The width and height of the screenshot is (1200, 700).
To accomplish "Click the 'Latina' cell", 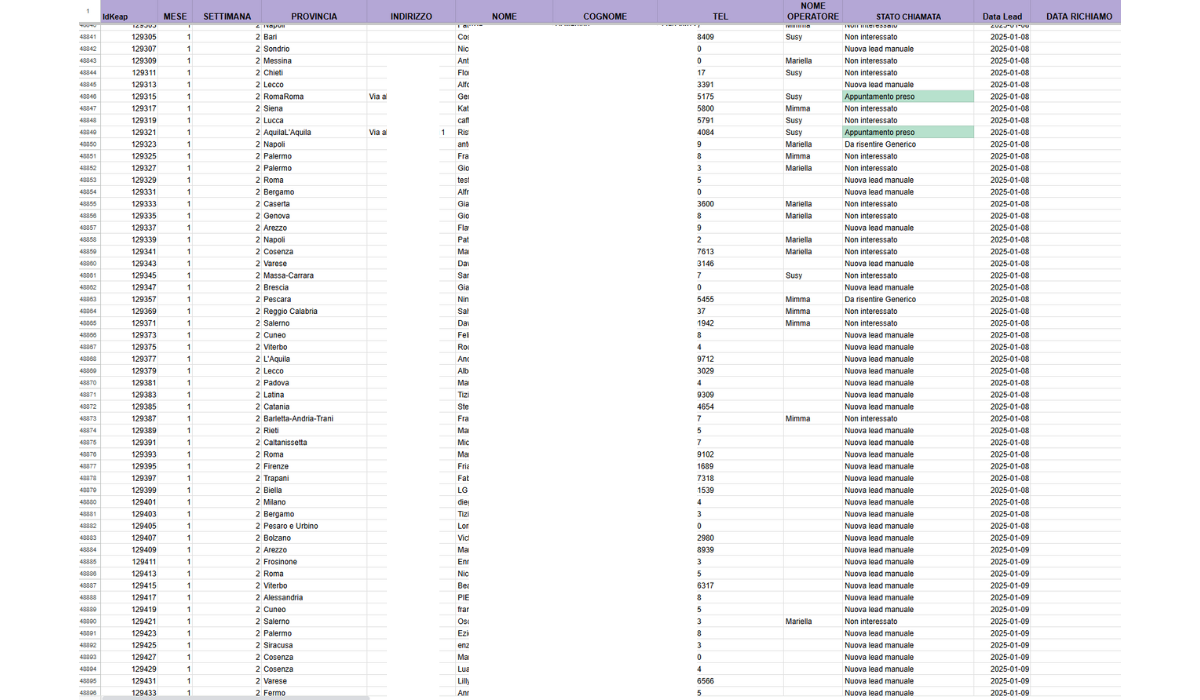I will point(314,395).
